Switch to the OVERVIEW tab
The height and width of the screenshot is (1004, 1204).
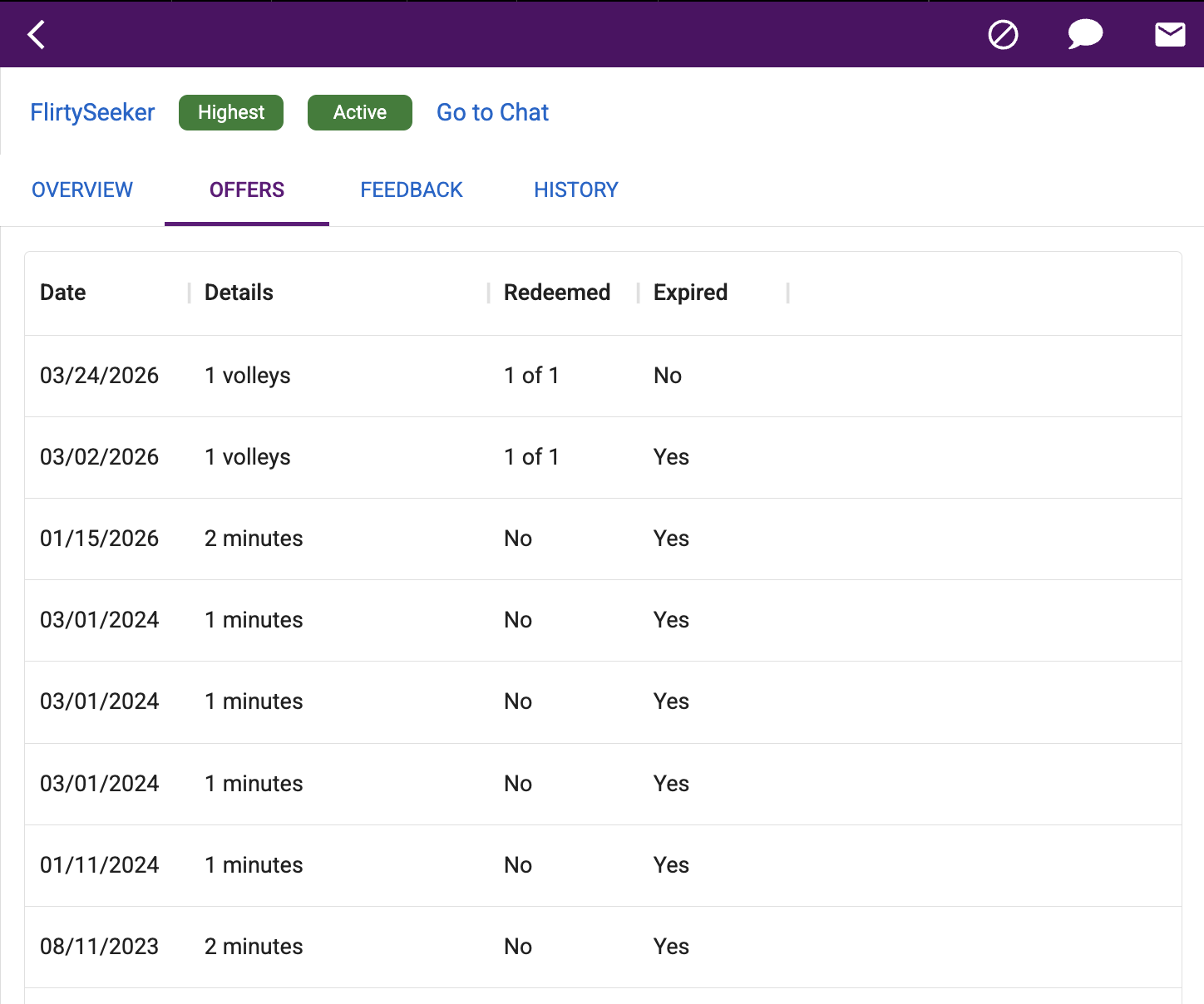[82, 189]
